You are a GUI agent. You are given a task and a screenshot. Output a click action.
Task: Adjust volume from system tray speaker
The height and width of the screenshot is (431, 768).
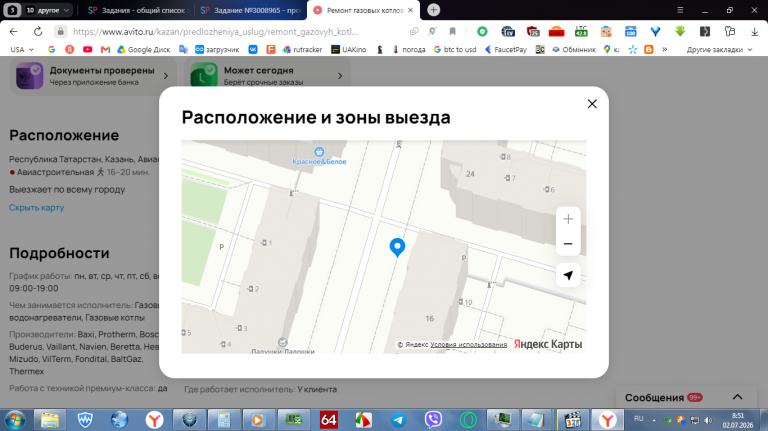[708, 420]
